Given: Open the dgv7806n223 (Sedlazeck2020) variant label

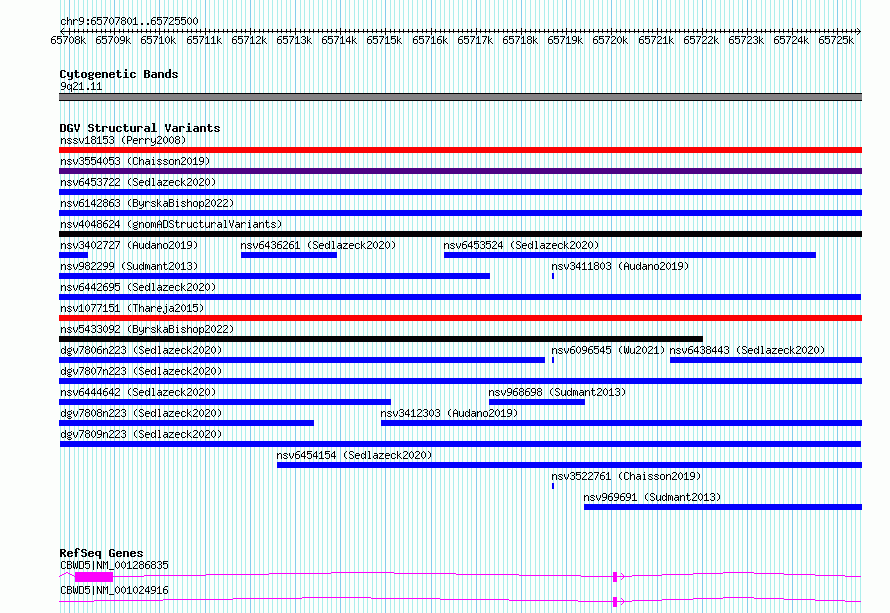Looking at the screenshot, I should tap(141, 350).
